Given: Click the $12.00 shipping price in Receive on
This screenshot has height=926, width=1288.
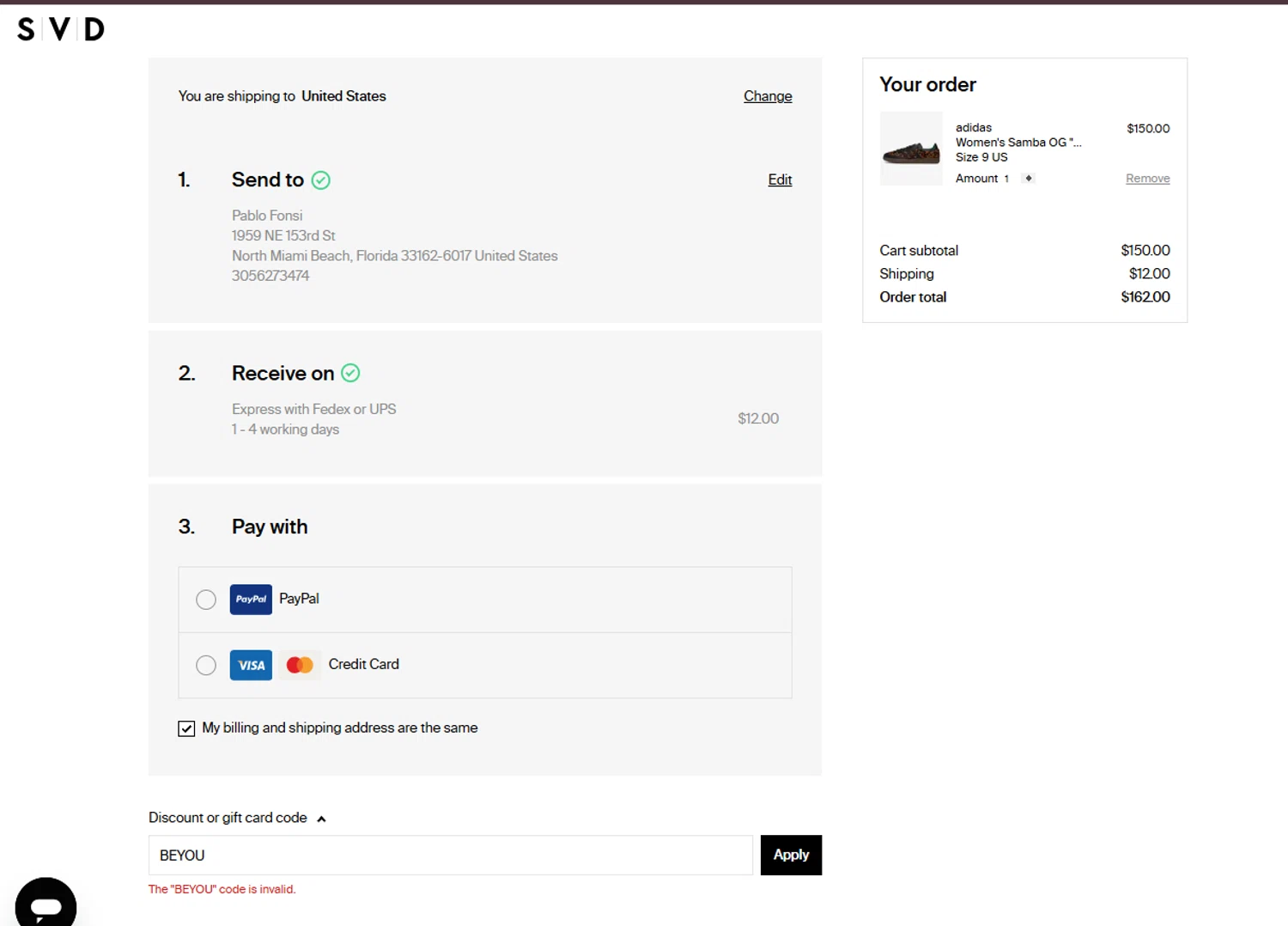Looking at the screenshot, I should [758, 418].
